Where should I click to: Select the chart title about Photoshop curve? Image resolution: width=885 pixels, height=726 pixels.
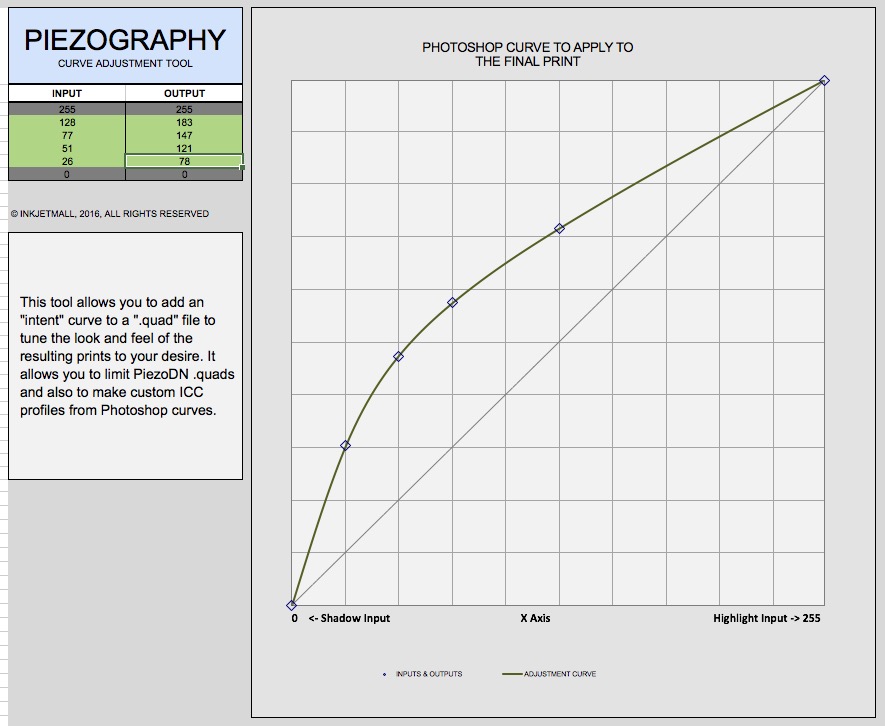527,54
